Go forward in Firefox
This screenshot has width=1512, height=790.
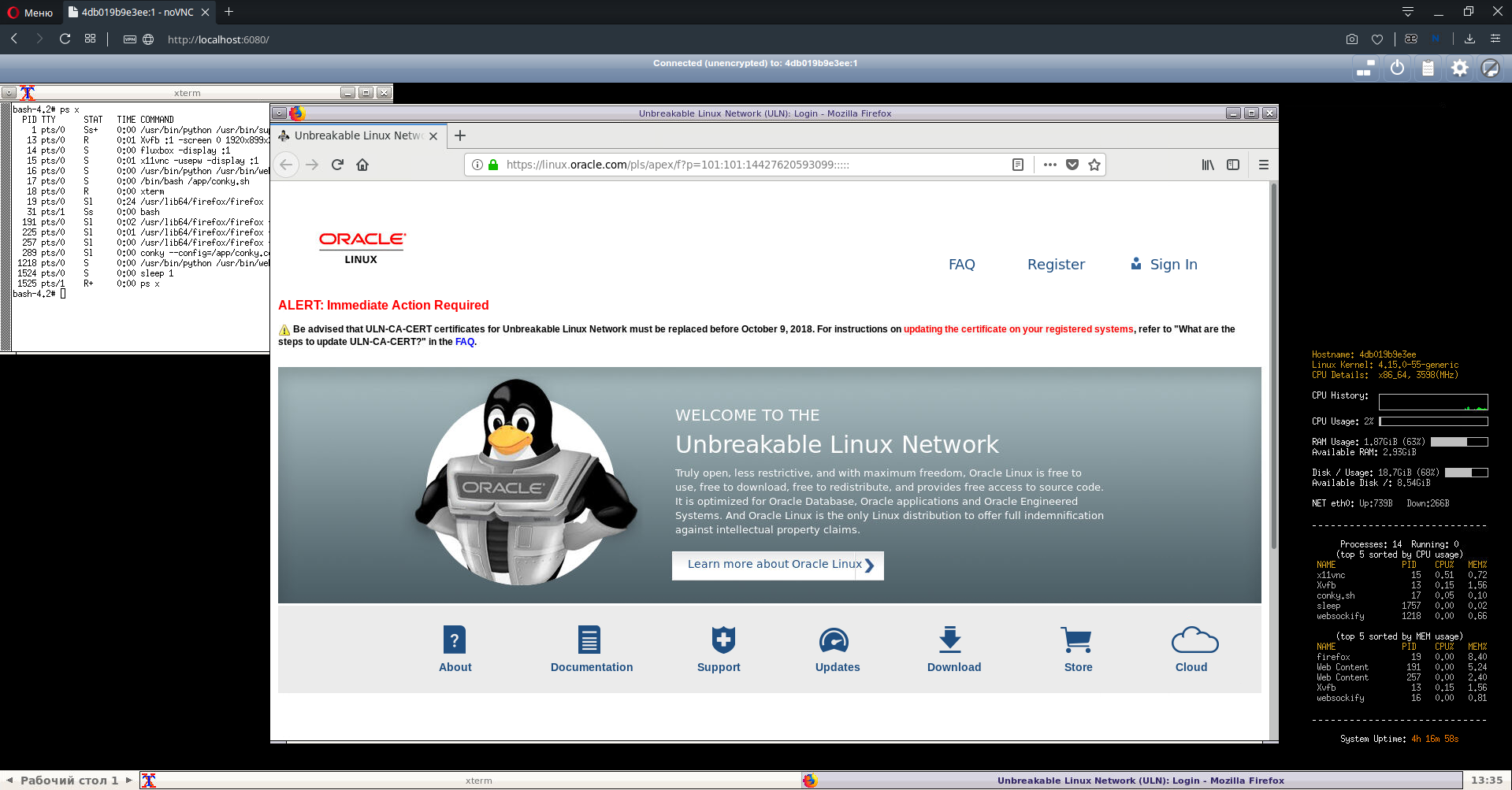click(312, 165)
